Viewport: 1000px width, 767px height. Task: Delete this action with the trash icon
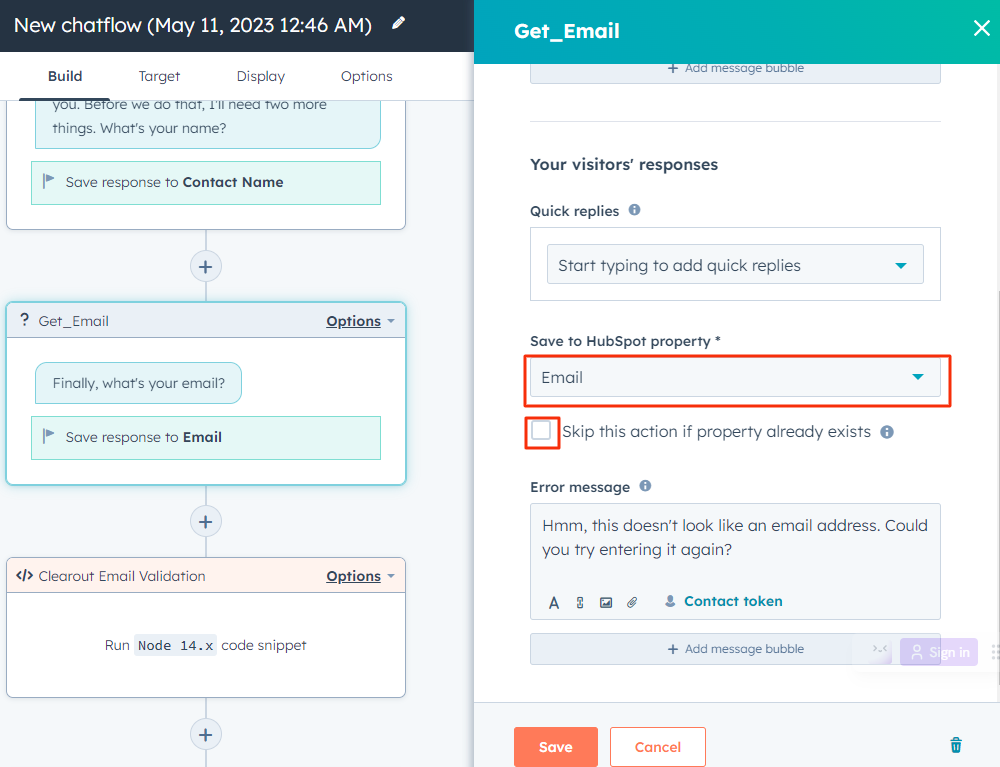click(955, 744)
